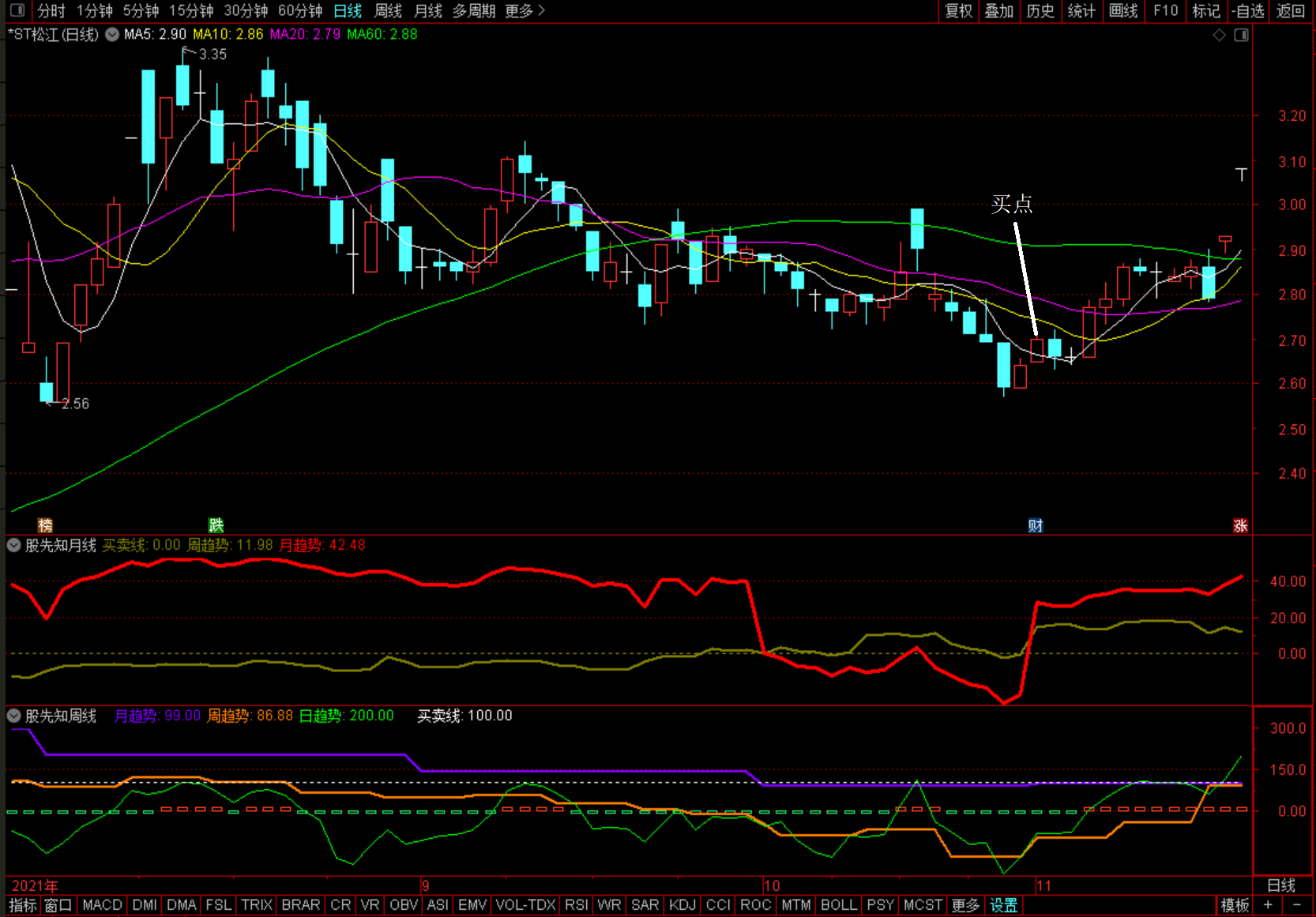Apply the ASI indicator
1316x917 pixels.
tap(438, 905)
